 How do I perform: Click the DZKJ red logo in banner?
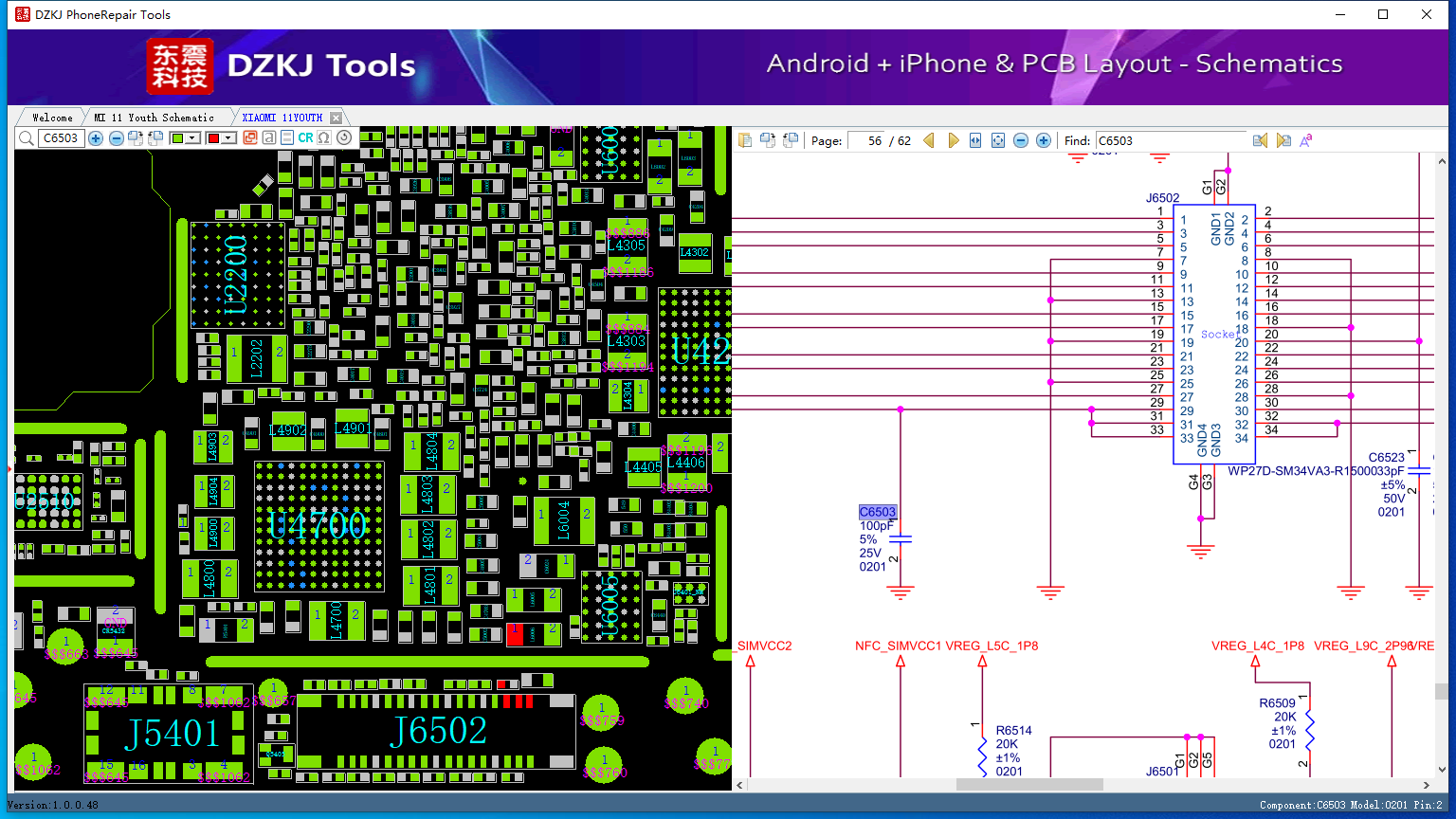click(x=180, y=65)
